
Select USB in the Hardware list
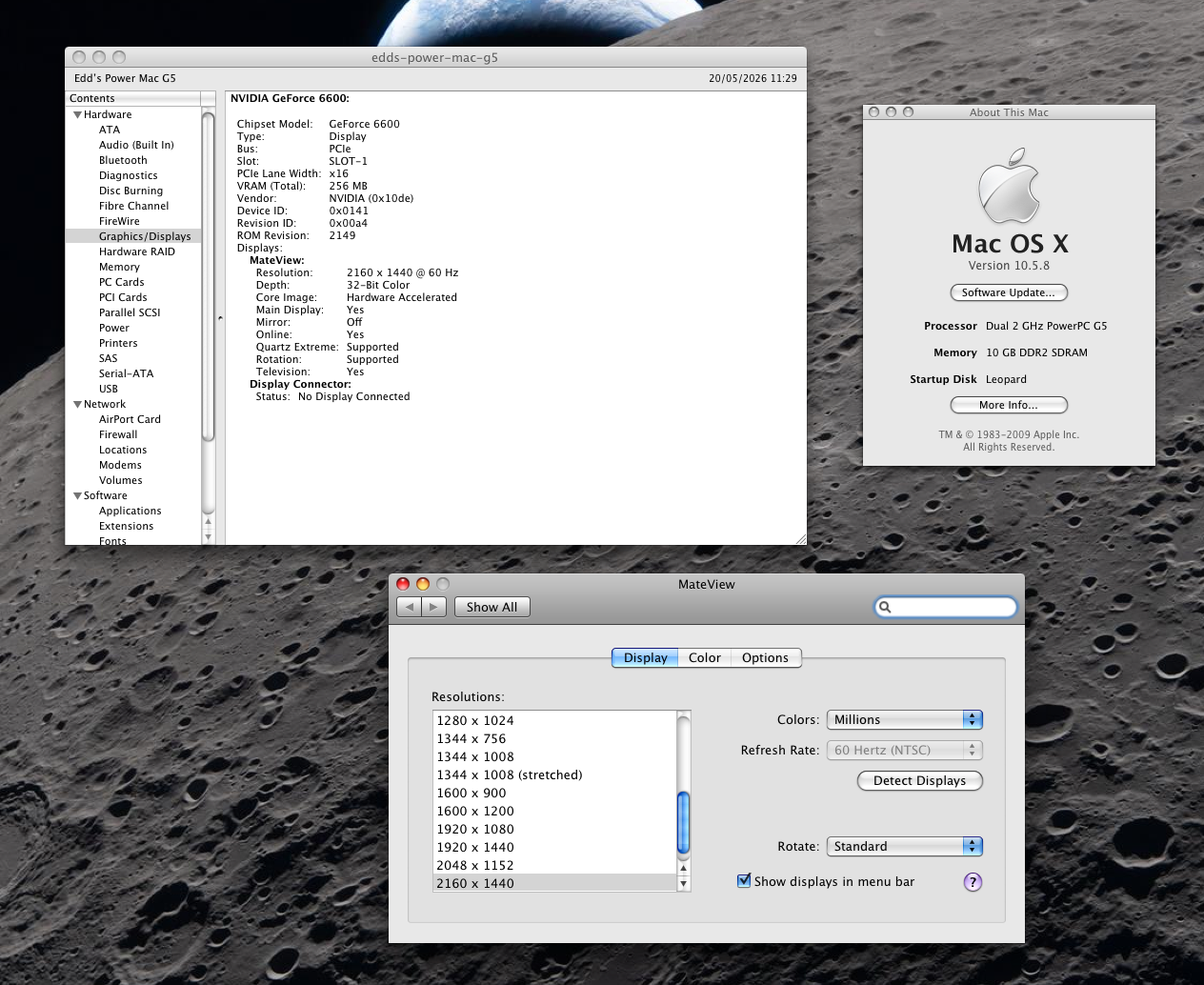pos(109,390)
